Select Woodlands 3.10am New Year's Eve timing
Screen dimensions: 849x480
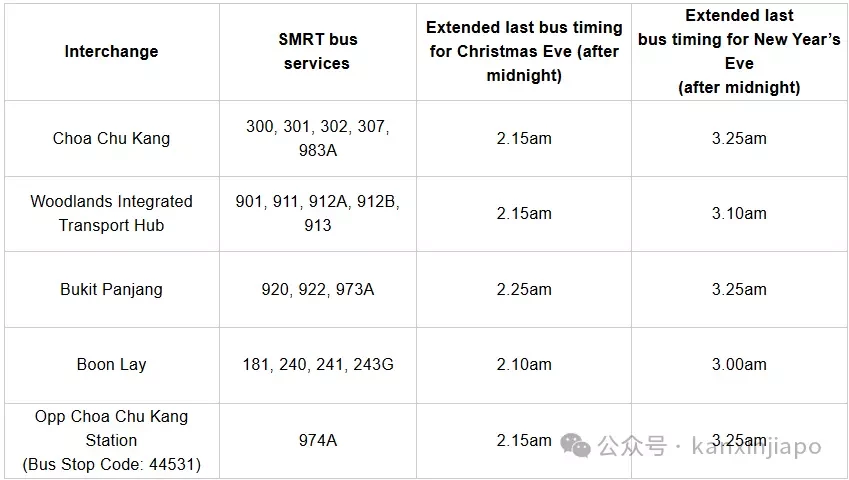pos(739,214)
